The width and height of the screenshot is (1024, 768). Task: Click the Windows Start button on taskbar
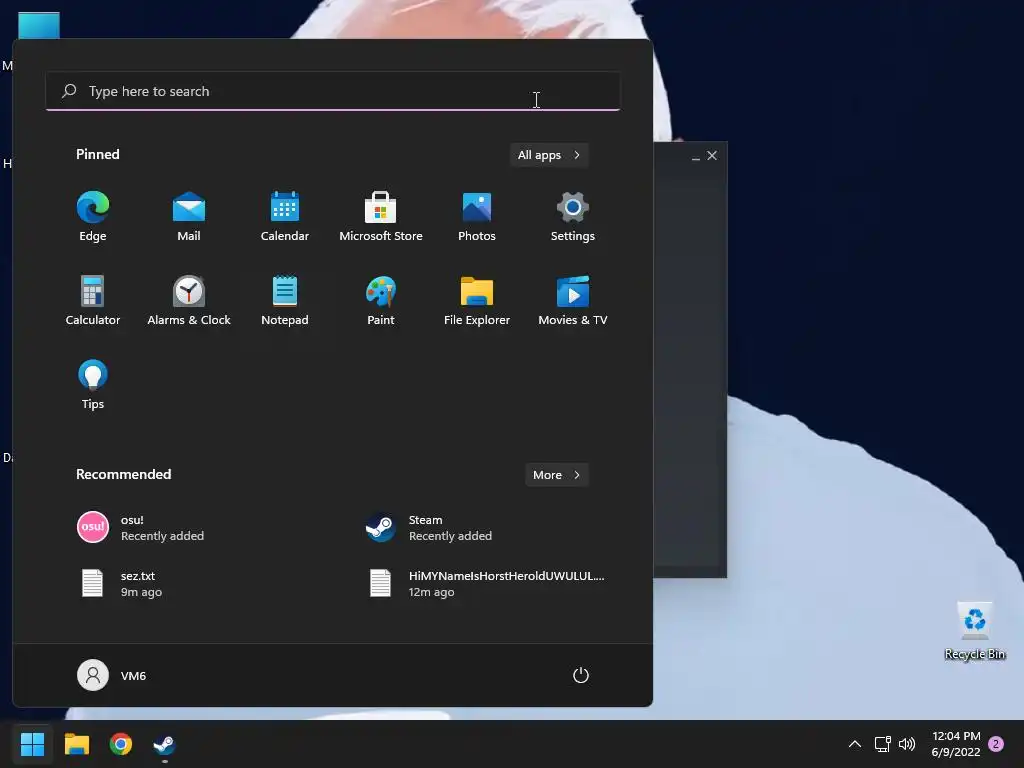pyautogui.click(x=32, y=744)
